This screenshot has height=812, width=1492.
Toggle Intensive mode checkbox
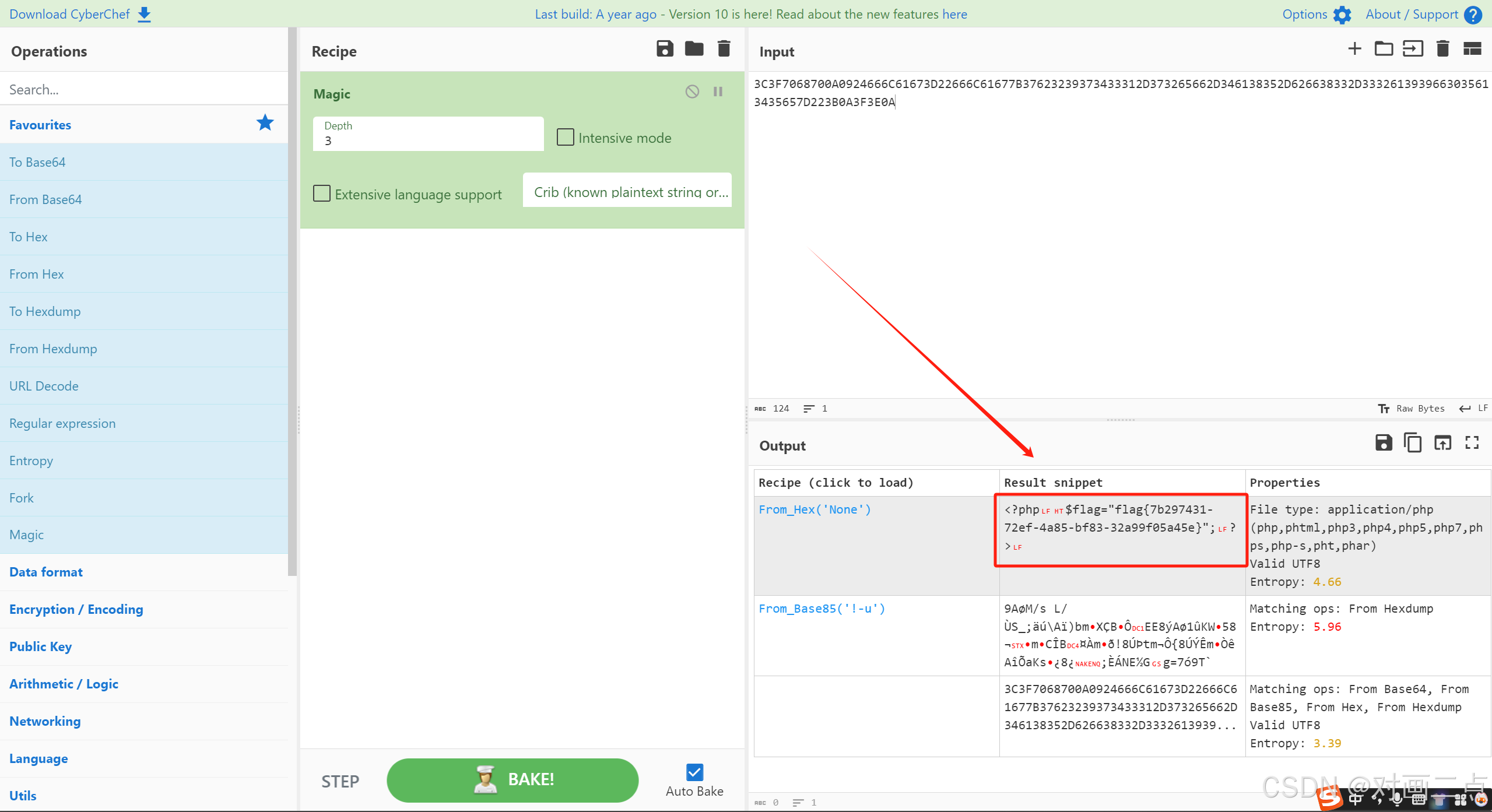pos(565,138)
